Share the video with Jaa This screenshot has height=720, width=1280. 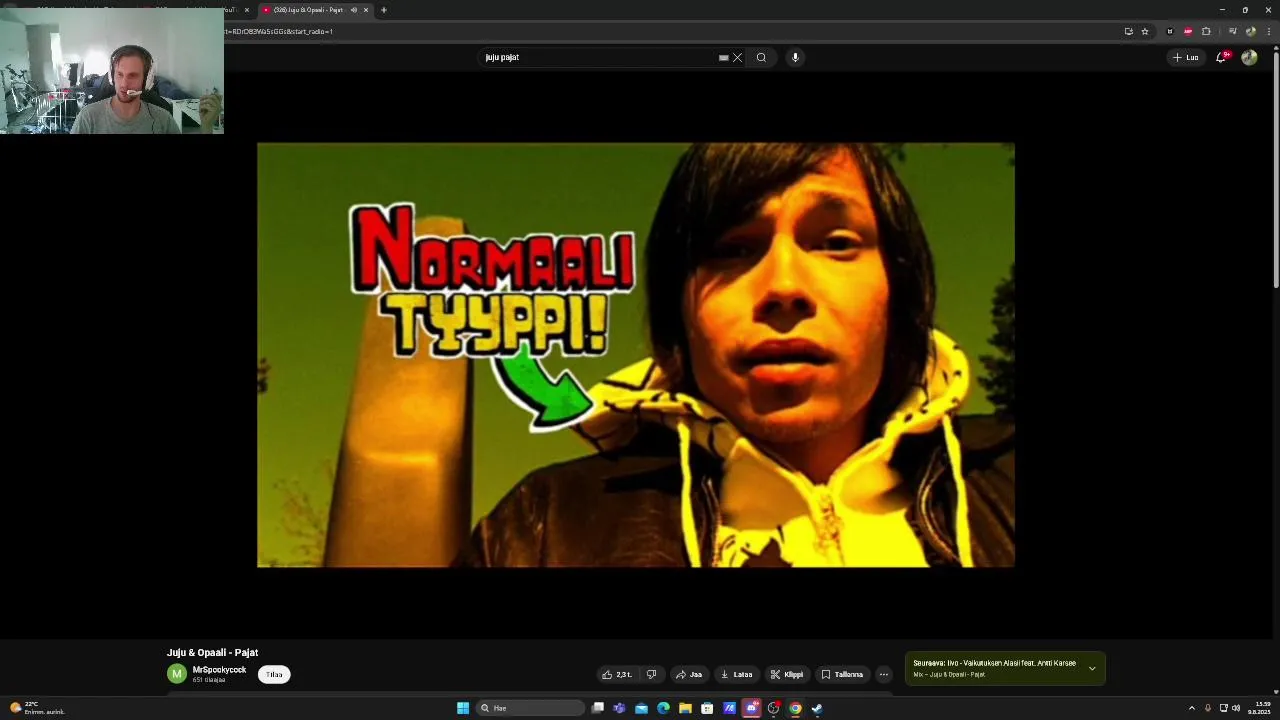[689, 674]
